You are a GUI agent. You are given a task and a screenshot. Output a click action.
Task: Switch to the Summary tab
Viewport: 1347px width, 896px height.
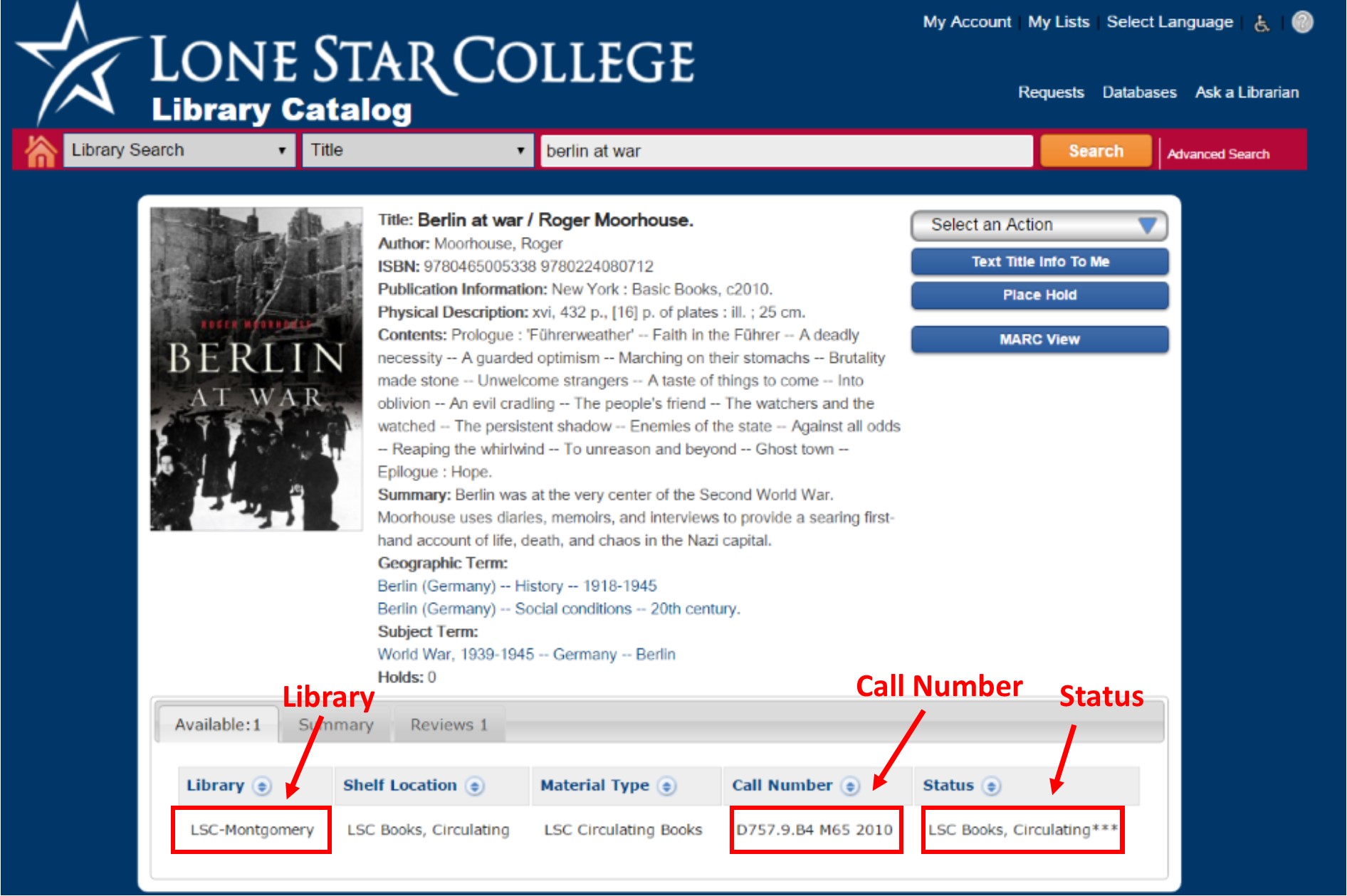point(336,724)
